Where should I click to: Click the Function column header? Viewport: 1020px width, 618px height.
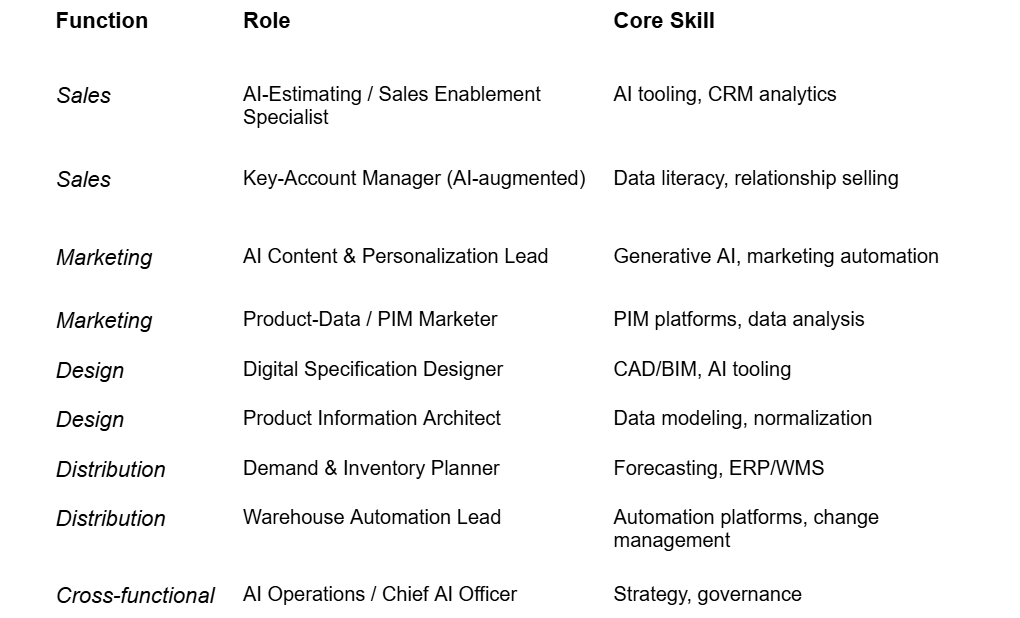point(101,21)
